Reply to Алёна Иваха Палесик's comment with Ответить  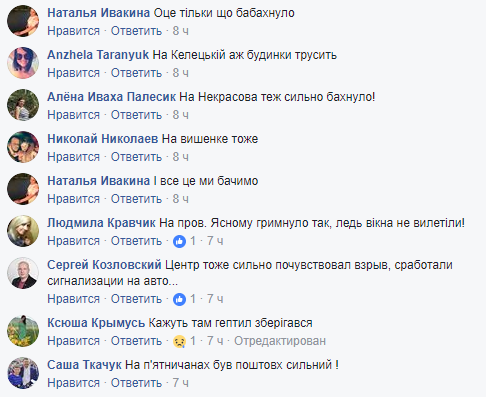point(136,115)
